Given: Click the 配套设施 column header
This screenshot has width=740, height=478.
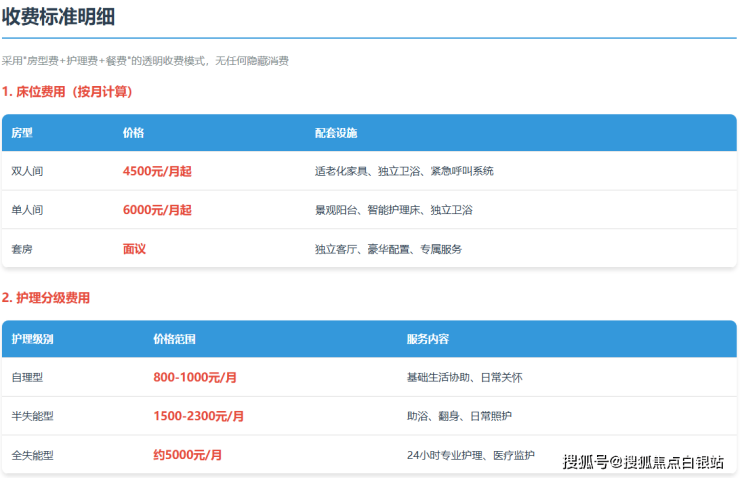Looking at the screenshot, I should point(335,132).
